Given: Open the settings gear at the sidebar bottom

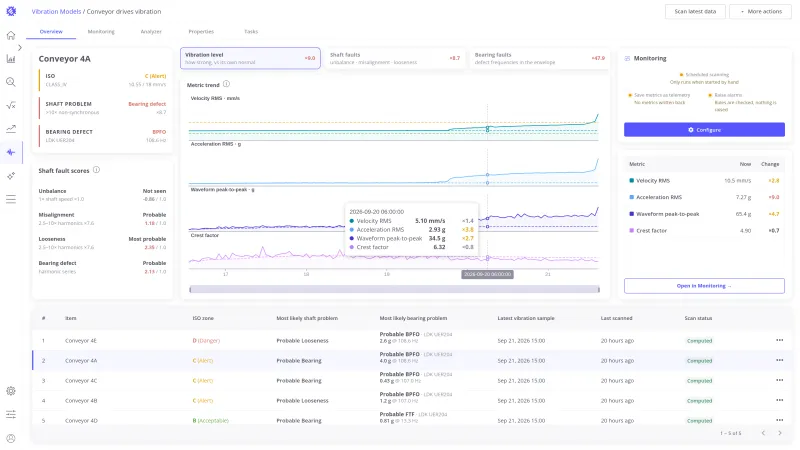Looking at the screenshot, I should click(11, 391).
